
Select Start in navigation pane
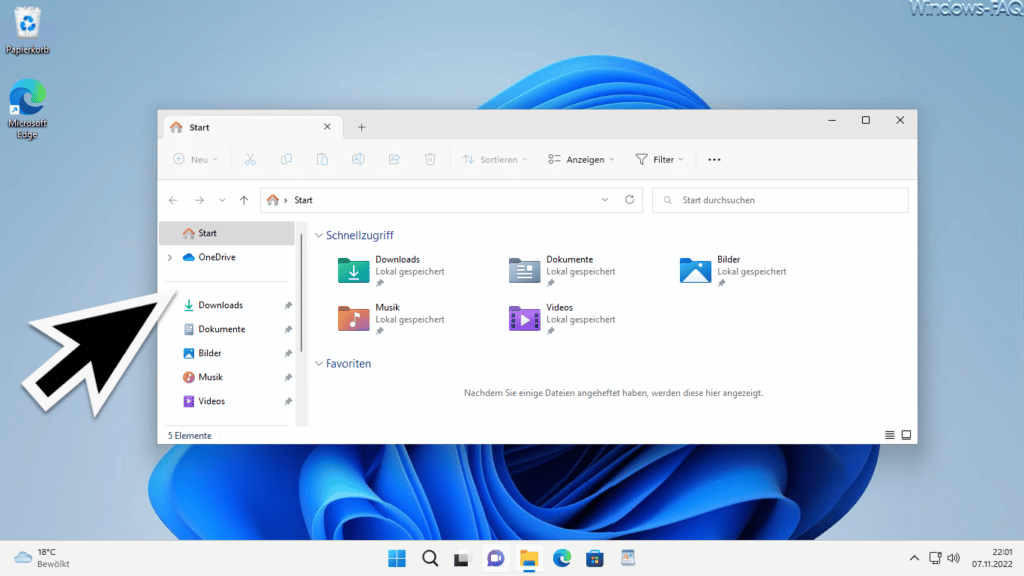(227, 233)
